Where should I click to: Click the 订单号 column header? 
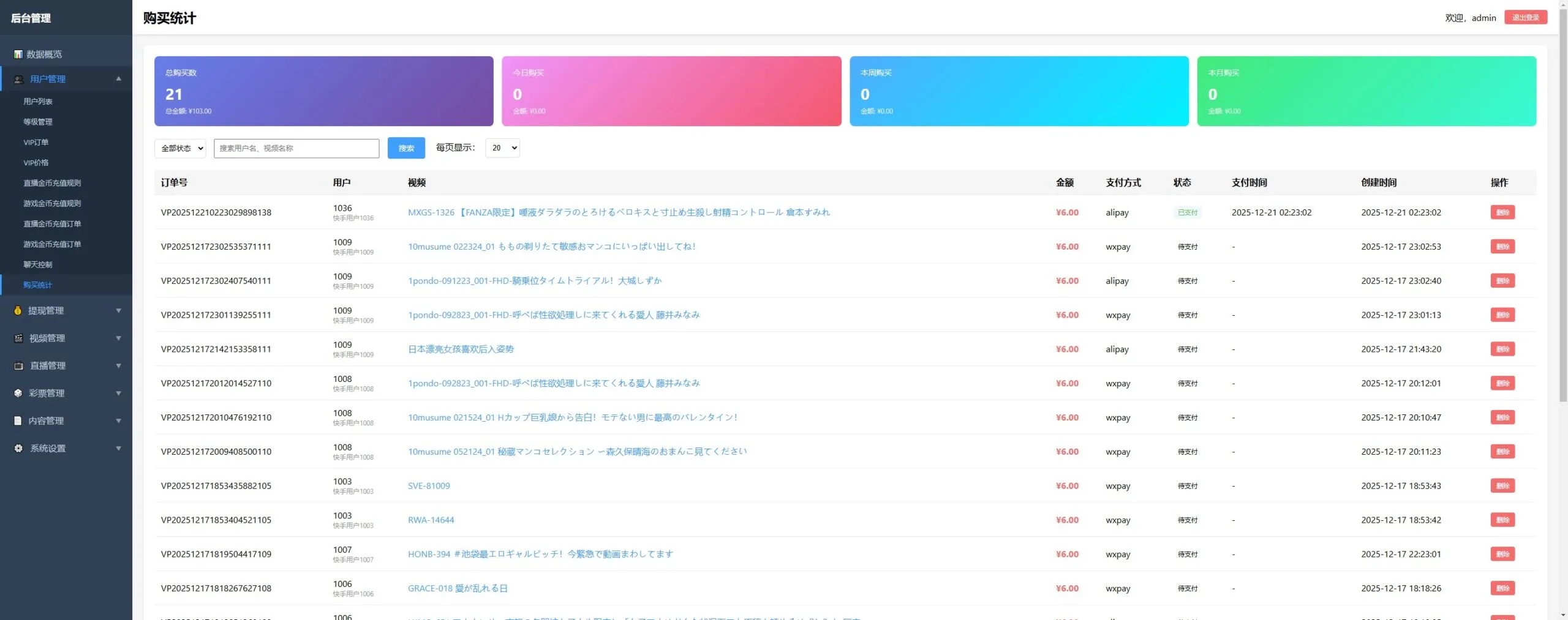click(174, 182)
